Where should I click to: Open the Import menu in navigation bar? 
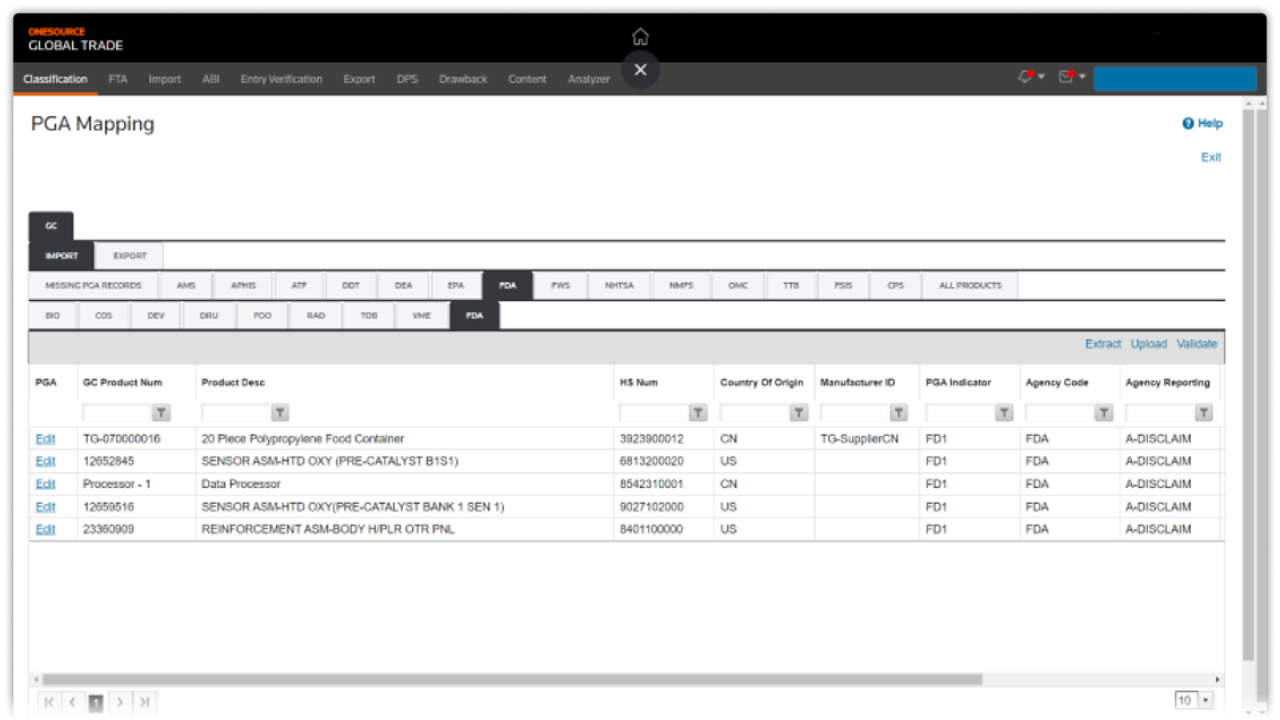tap(164, 79)
